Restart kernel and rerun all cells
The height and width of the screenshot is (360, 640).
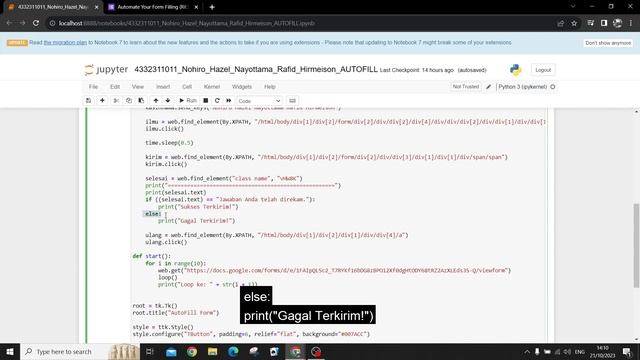229,100
